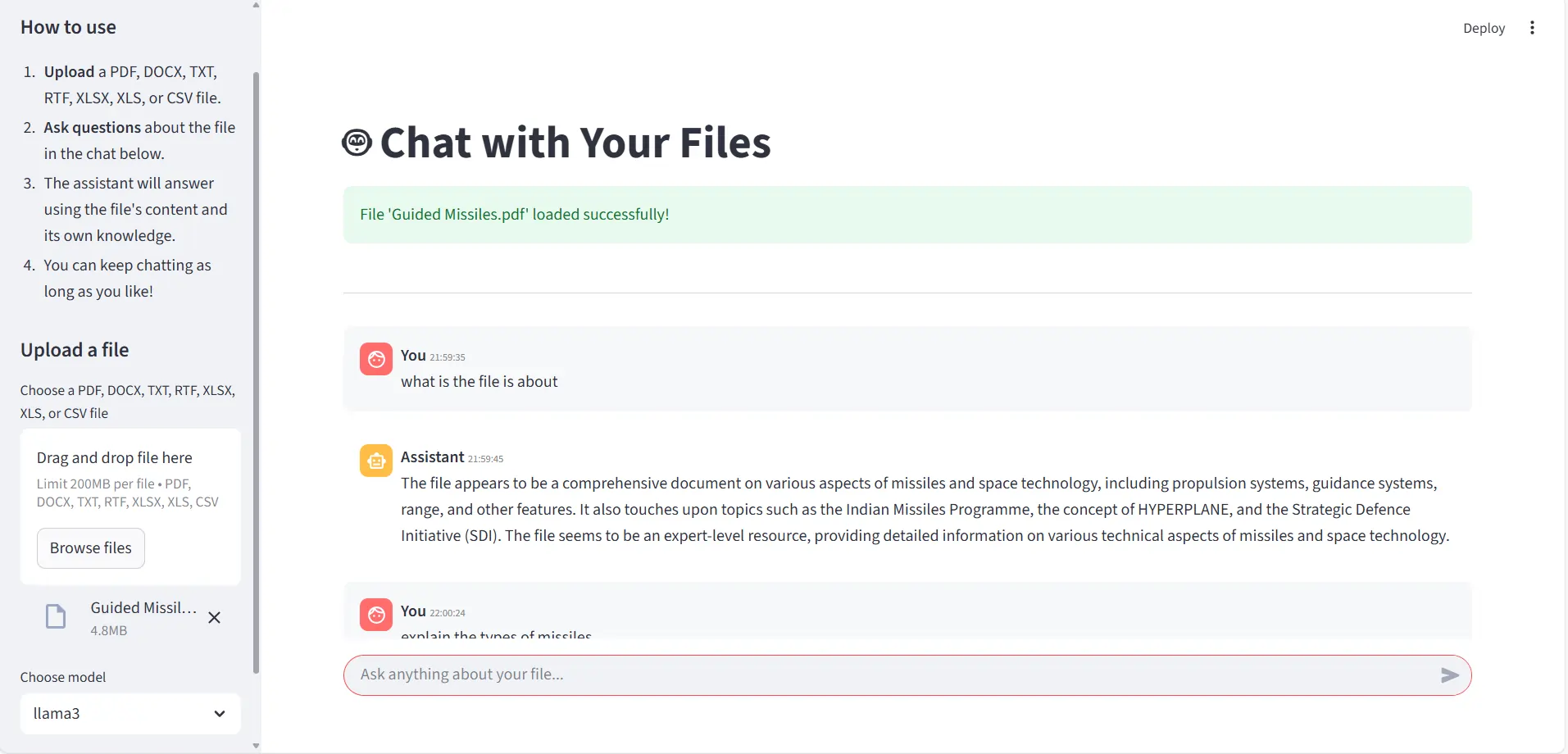Image resolution: width=1568 pixels, height=754 pixels.
Task: Click the first user avatar icon
Action: (x=376, y=359)
